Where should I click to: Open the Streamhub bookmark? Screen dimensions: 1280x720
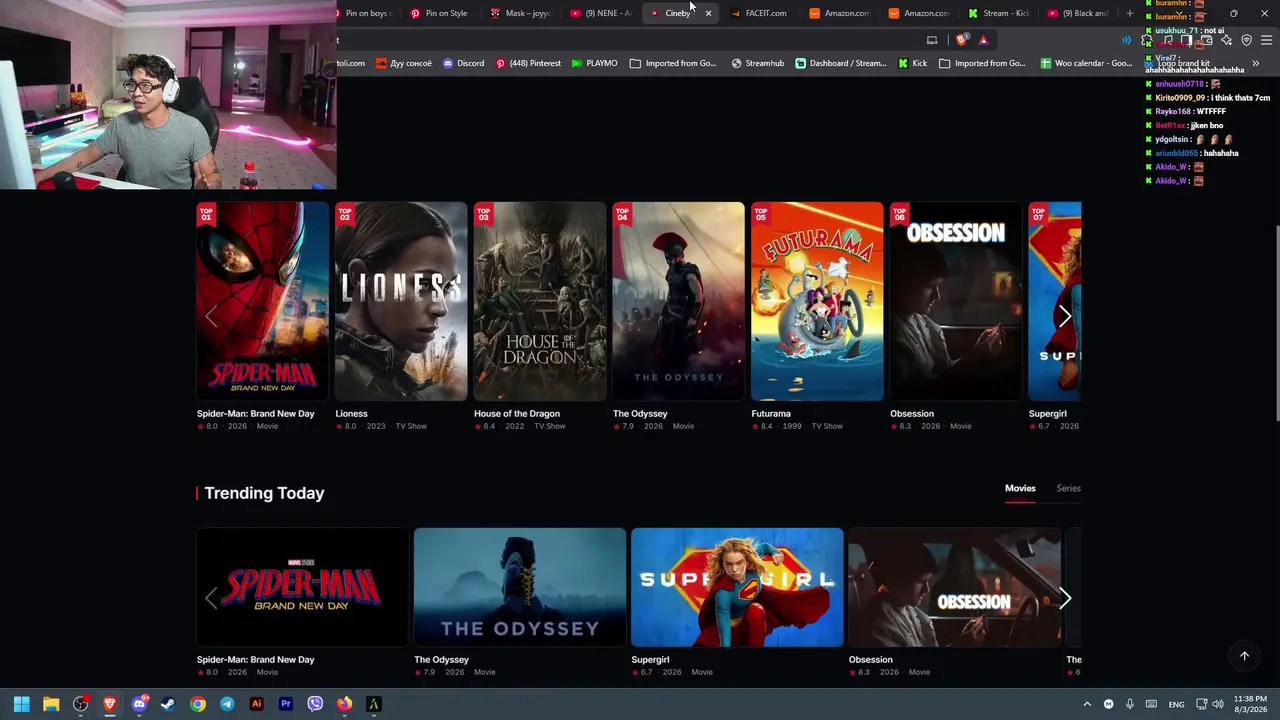[x=758, y=63]
